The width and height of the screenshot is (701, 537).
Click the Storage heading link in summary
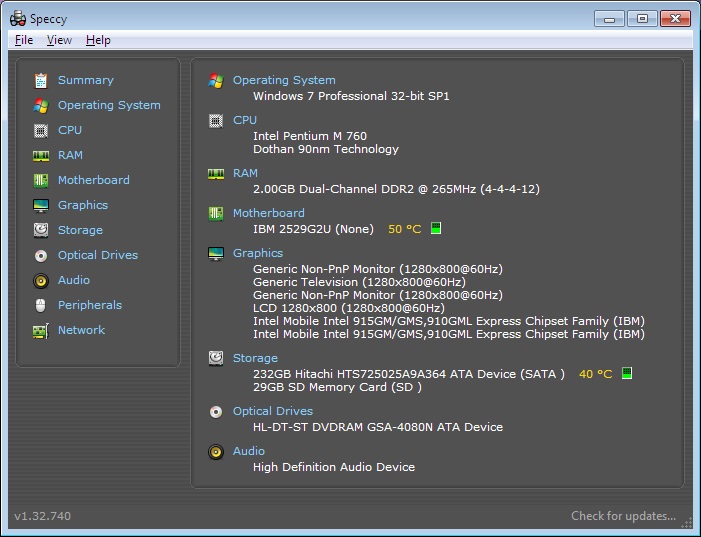point(255,358)
